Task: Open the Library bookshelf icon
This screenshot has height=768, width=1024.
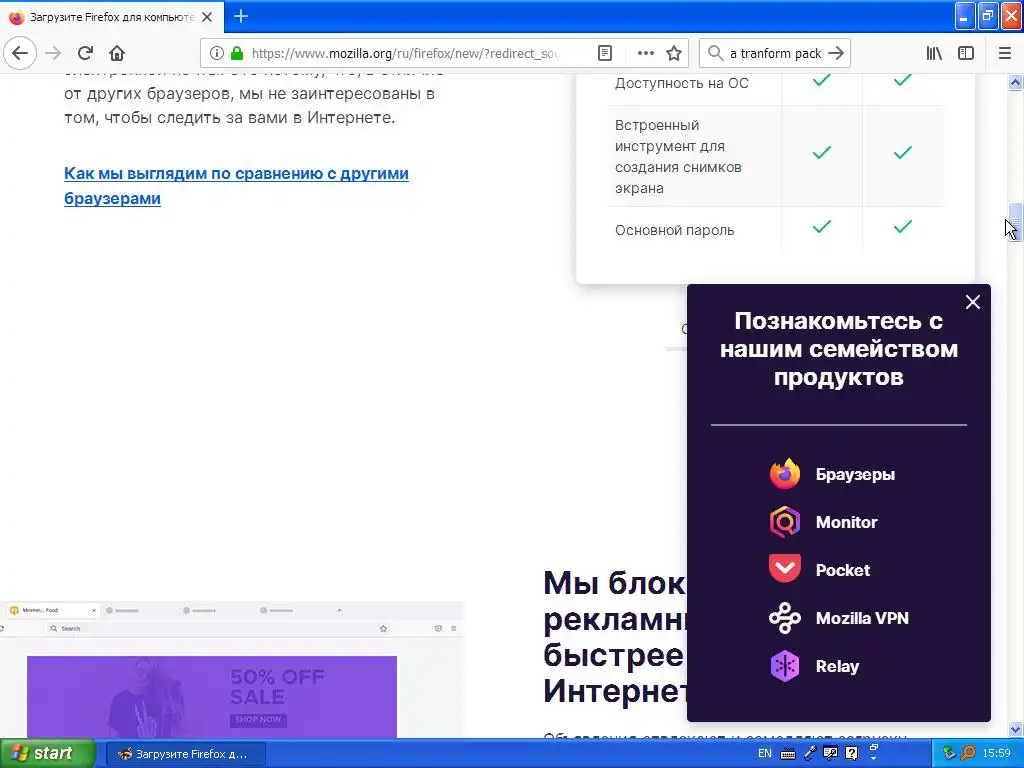Action: coord(934,53)
